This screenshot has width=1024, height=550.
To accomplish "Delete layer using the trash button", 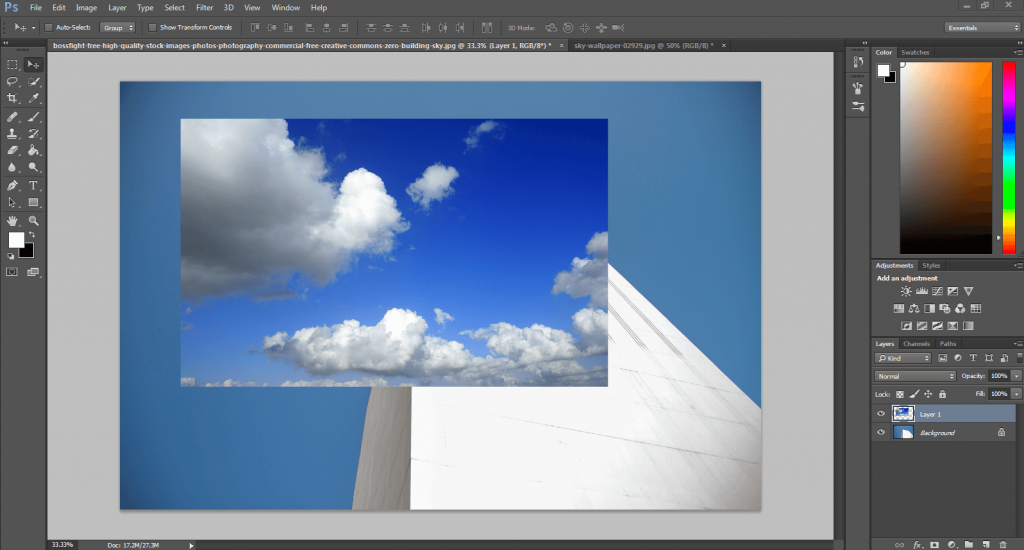I will coord(1003,544).
